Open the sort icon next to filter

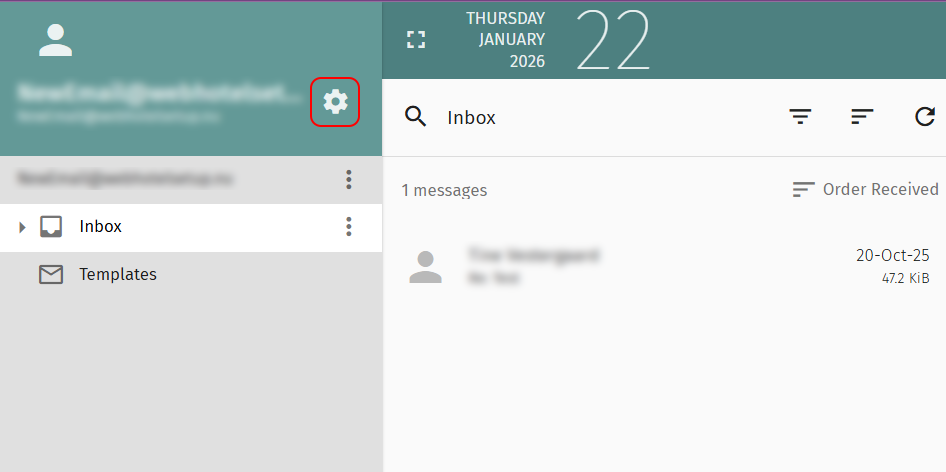(x=862, y=116)
